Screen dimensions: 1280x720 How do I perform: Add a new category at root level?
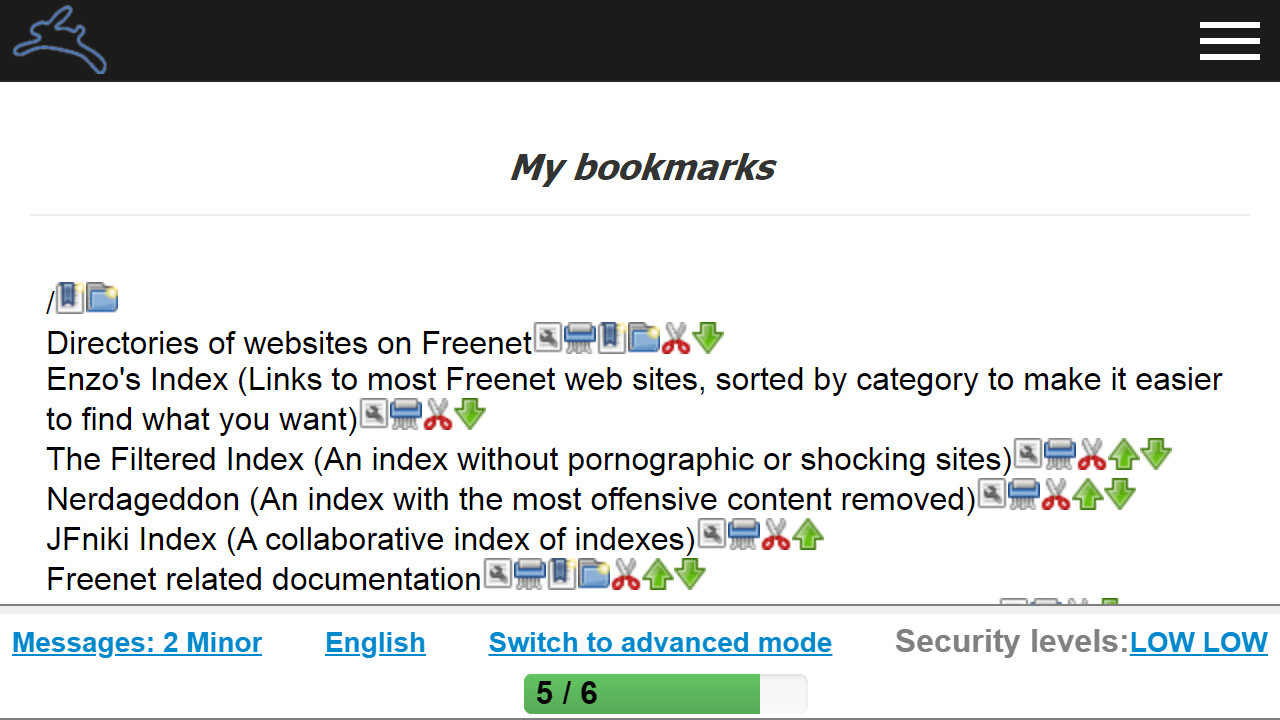102,297
